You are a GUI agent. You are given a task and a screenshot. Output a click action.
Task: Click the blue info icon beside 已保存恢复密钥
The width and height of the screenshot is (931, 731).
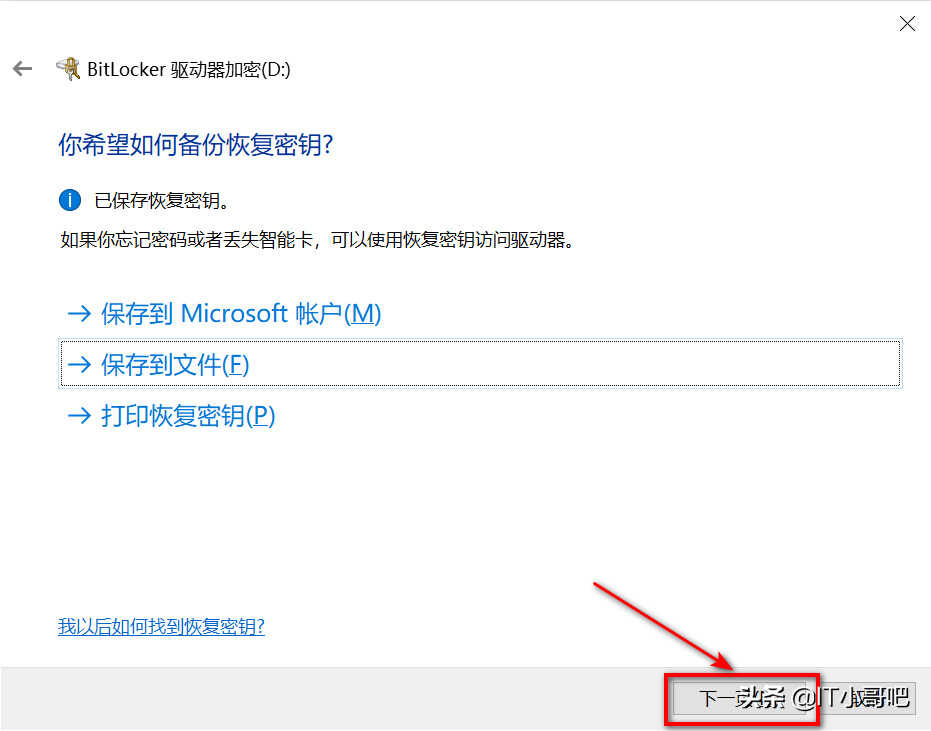[x=69, y=200]
